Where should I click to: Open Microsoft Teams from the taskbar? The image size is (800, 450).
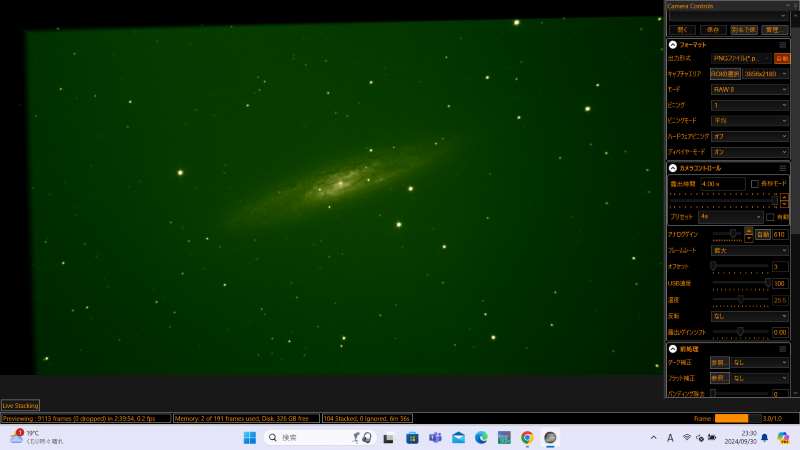pos(435,438)
